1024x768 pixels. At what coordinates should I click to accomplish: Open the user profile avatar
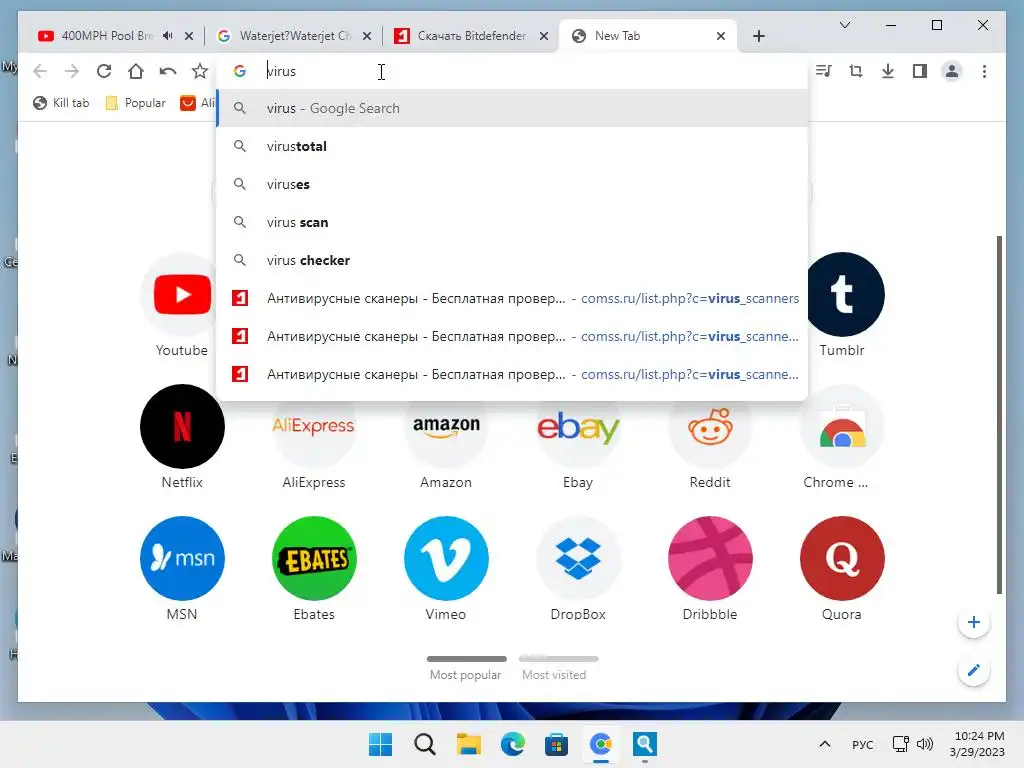pos(952,71)
